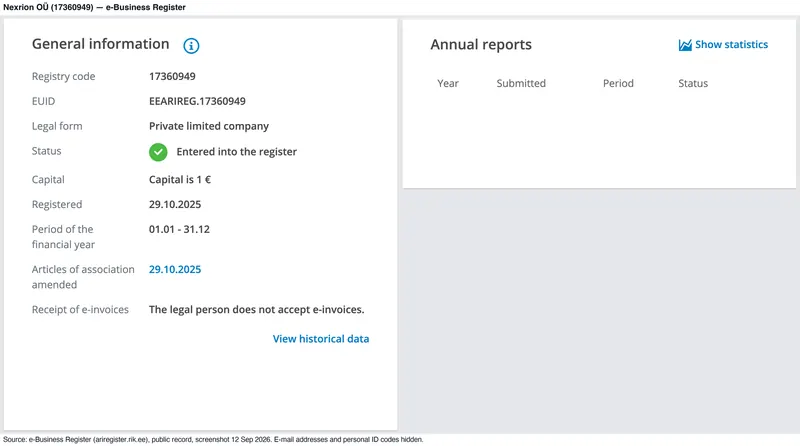Viewport: 800px width, 446px height.
Task: Click the Capital is 1 € value
Action: tap(180, 180)
